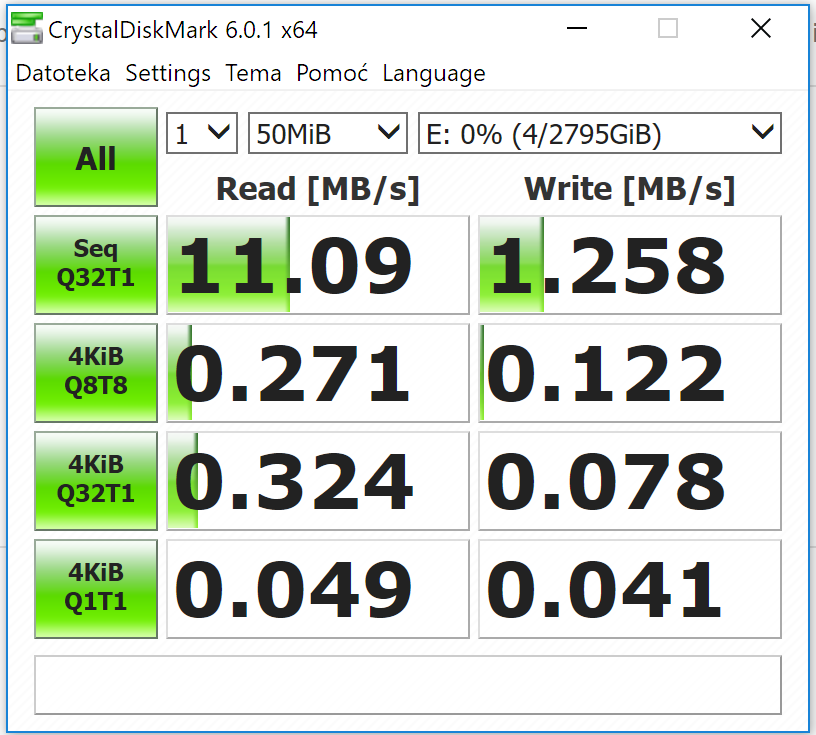
Task: Click the disabled maximize button
Action: (x=668, y=28)
